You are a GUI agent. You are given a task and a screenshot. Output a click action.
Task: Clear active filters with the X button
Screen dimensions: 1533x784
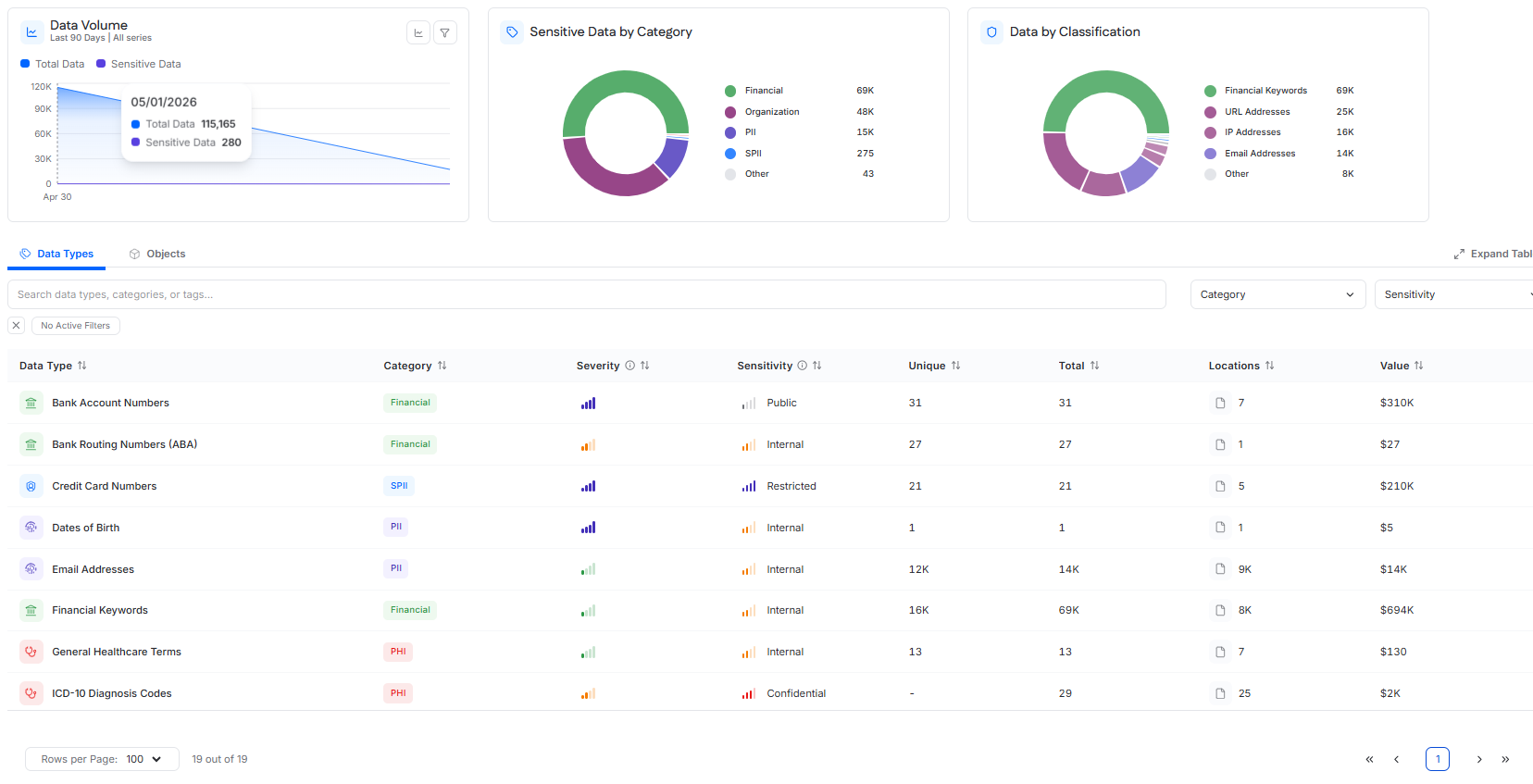click(16, 326)
